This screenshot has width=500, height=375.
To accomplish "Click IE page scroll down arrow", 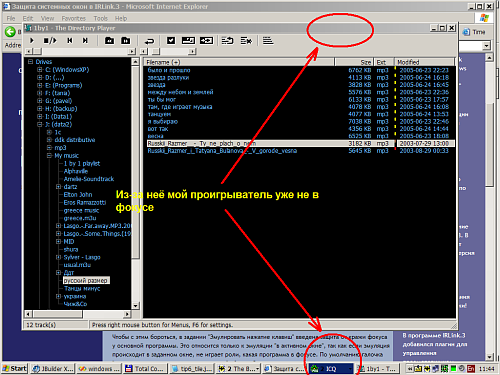I will click(x=489, y=357).
